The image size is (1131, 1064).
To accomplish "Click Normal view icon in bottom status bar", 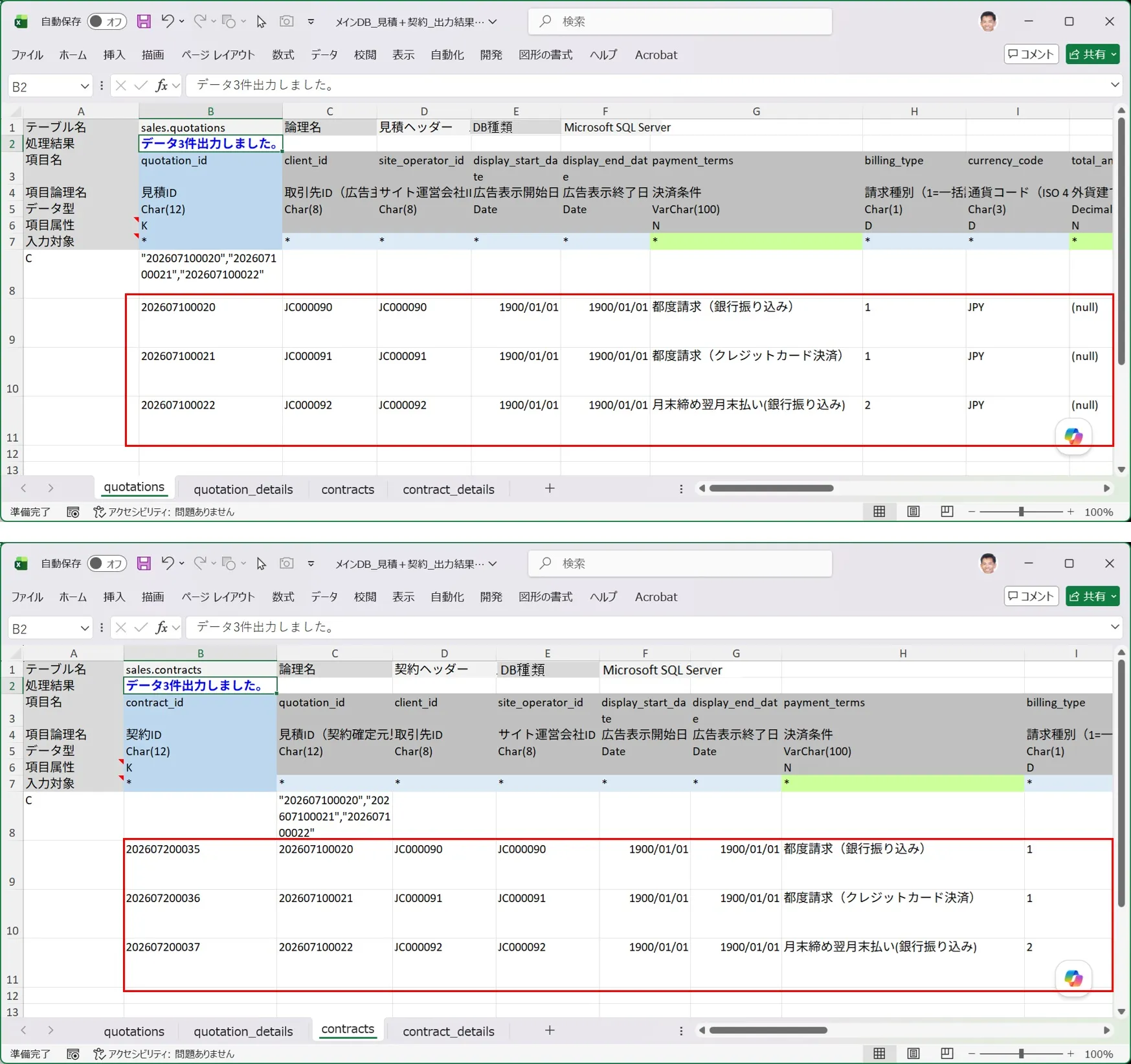I will 879,1054.
